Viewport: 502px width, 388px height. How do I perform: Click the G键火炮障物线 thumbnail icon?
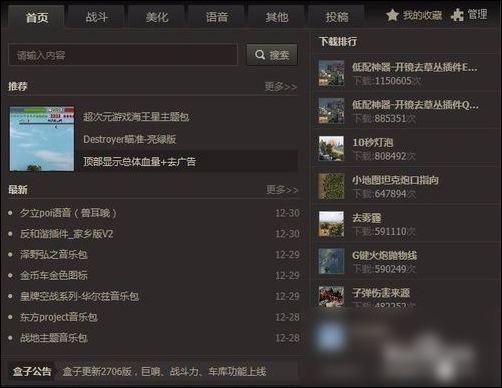pyautogui.click(x=331, y=261)
